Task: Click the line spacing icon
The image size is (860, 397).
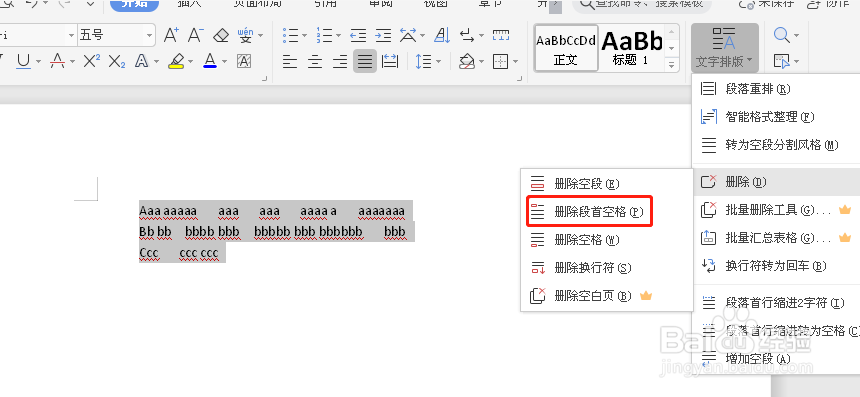Action: [423, 61]
